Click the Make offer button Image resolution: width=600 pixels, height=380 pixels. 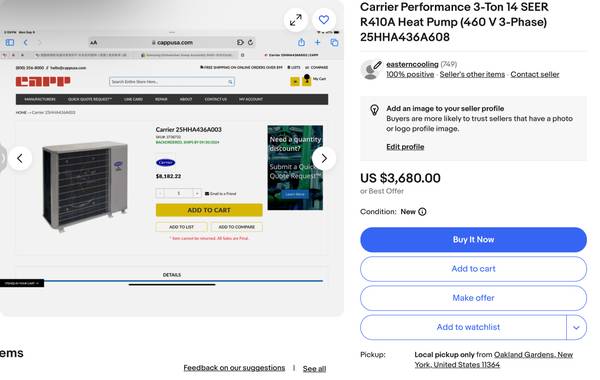tap(473, 298)
